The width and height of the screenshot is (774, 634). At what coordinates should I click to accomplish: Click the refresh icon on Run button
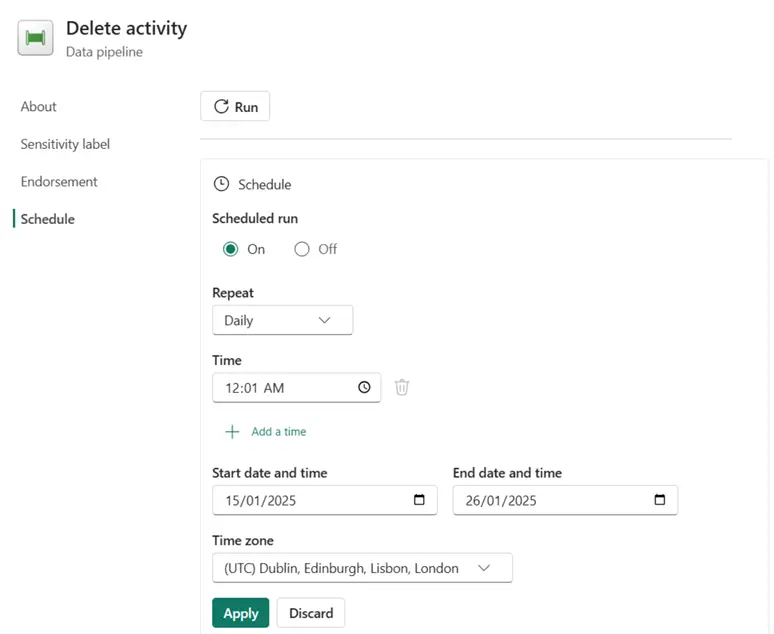[x=221, y=106]
